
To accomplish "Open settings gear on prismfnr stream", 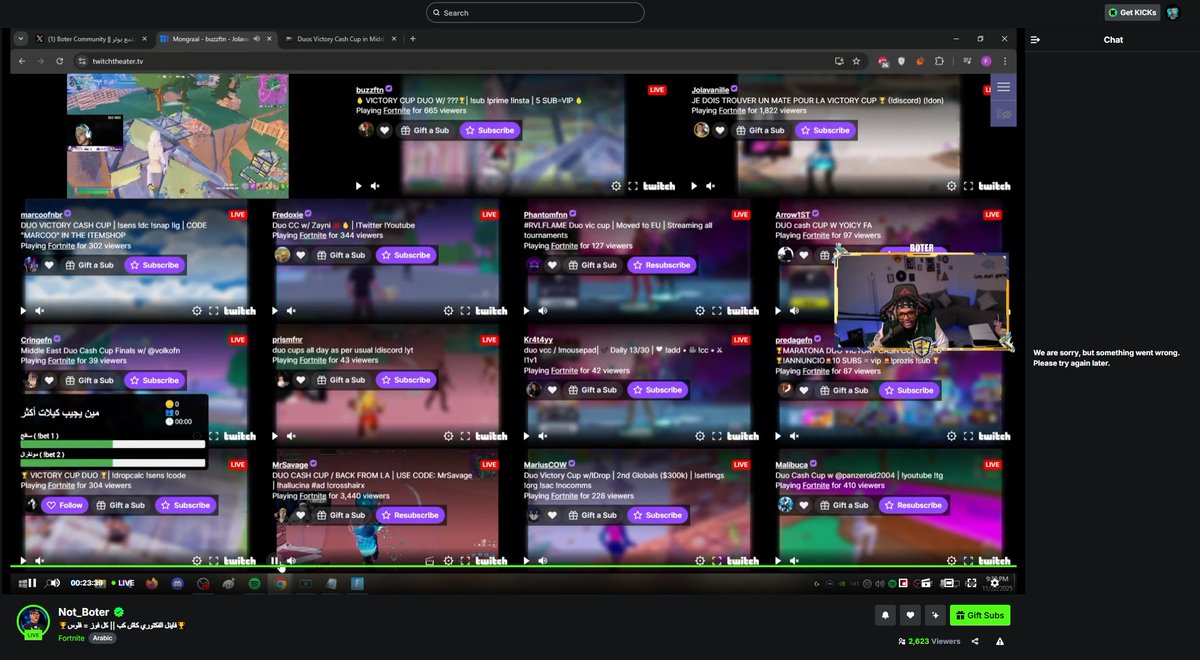I will click(x=448, y=436).
